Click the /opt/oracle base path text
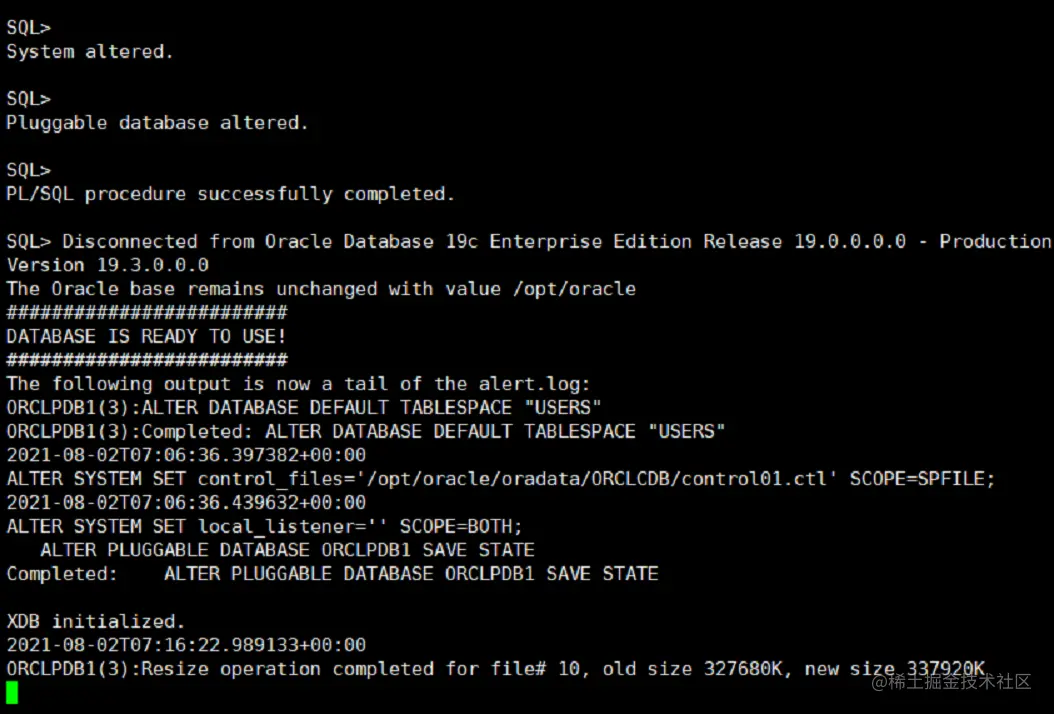Viewport: 1054px width, 714px height. tap(573, 289)
